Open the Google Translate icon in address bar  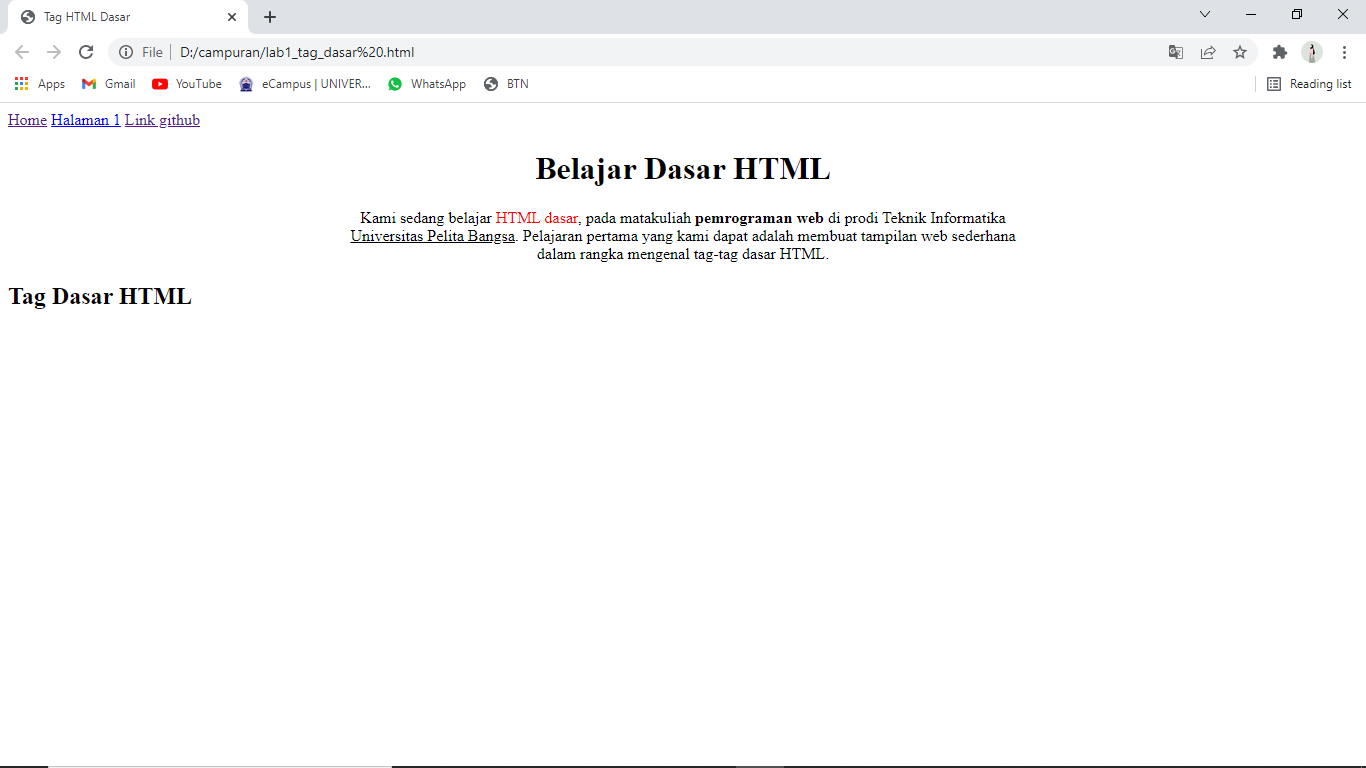click(x=1176, y=52)
